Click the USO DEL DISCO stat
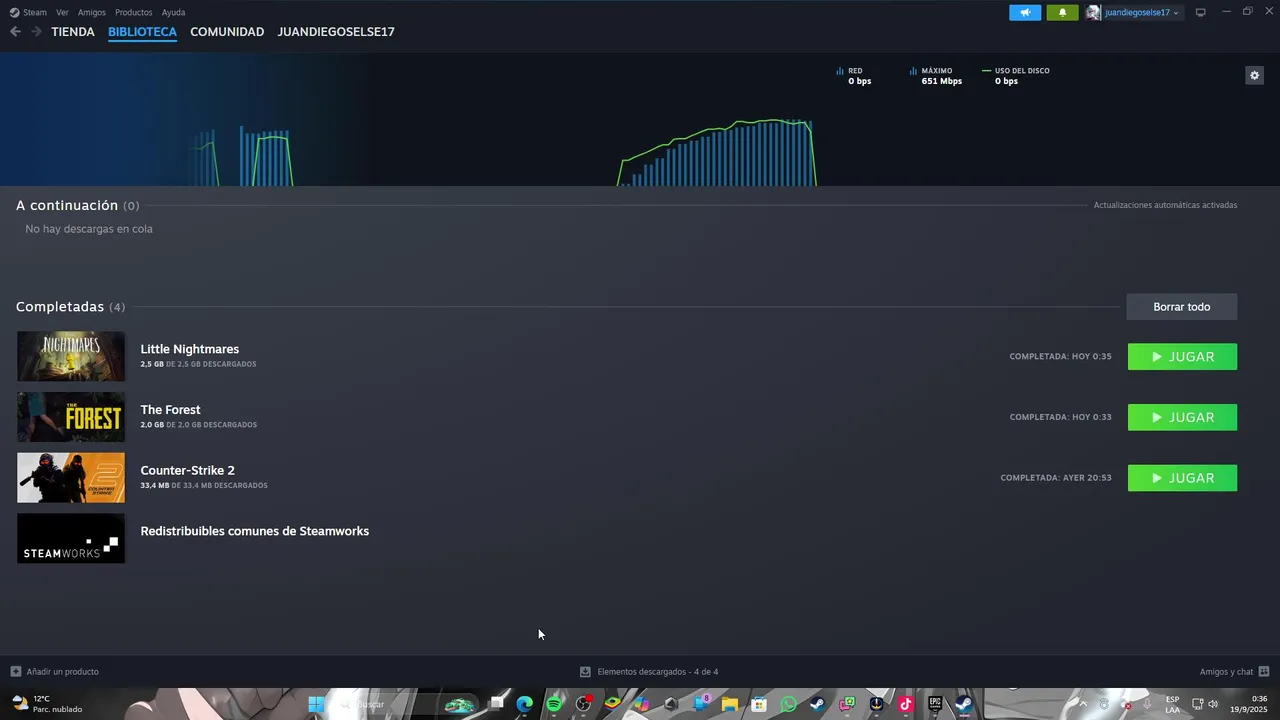This screenshot has height=720, width=1280. [x=1016, y=76]
